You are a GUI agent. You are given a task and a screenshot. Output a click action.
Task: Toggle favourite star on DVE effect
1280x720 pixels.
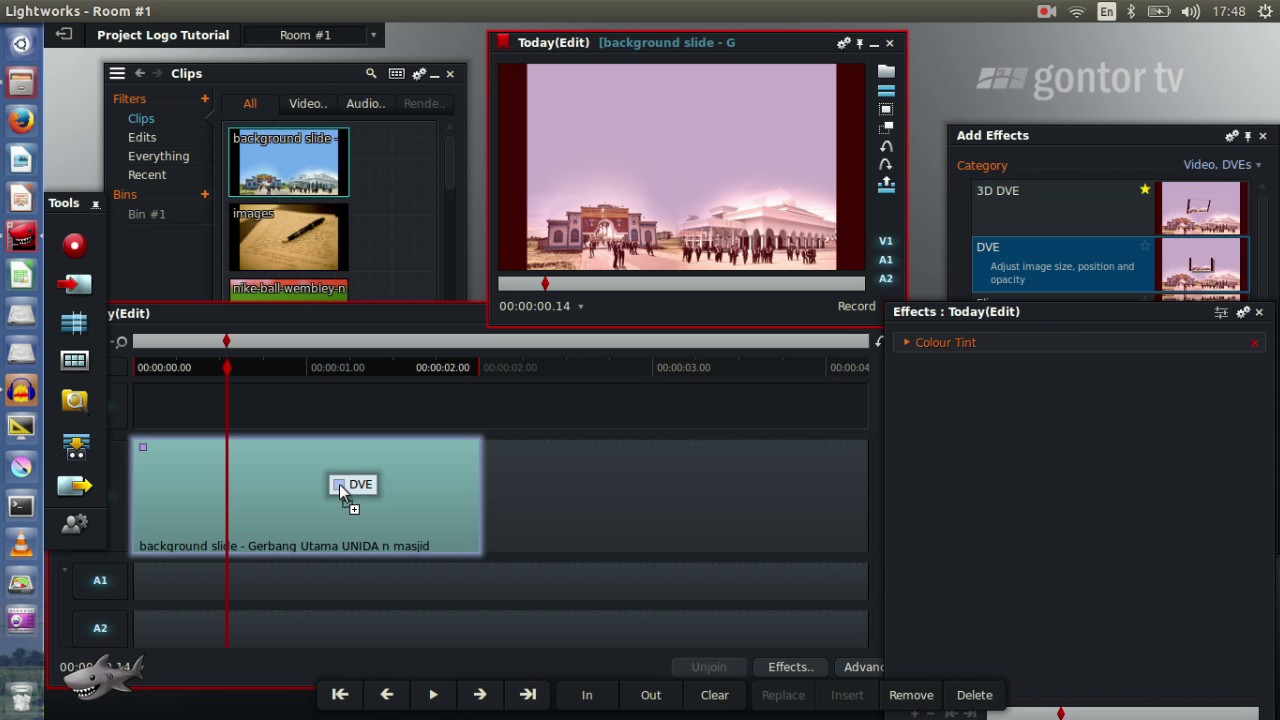(x=1145, y=246)
